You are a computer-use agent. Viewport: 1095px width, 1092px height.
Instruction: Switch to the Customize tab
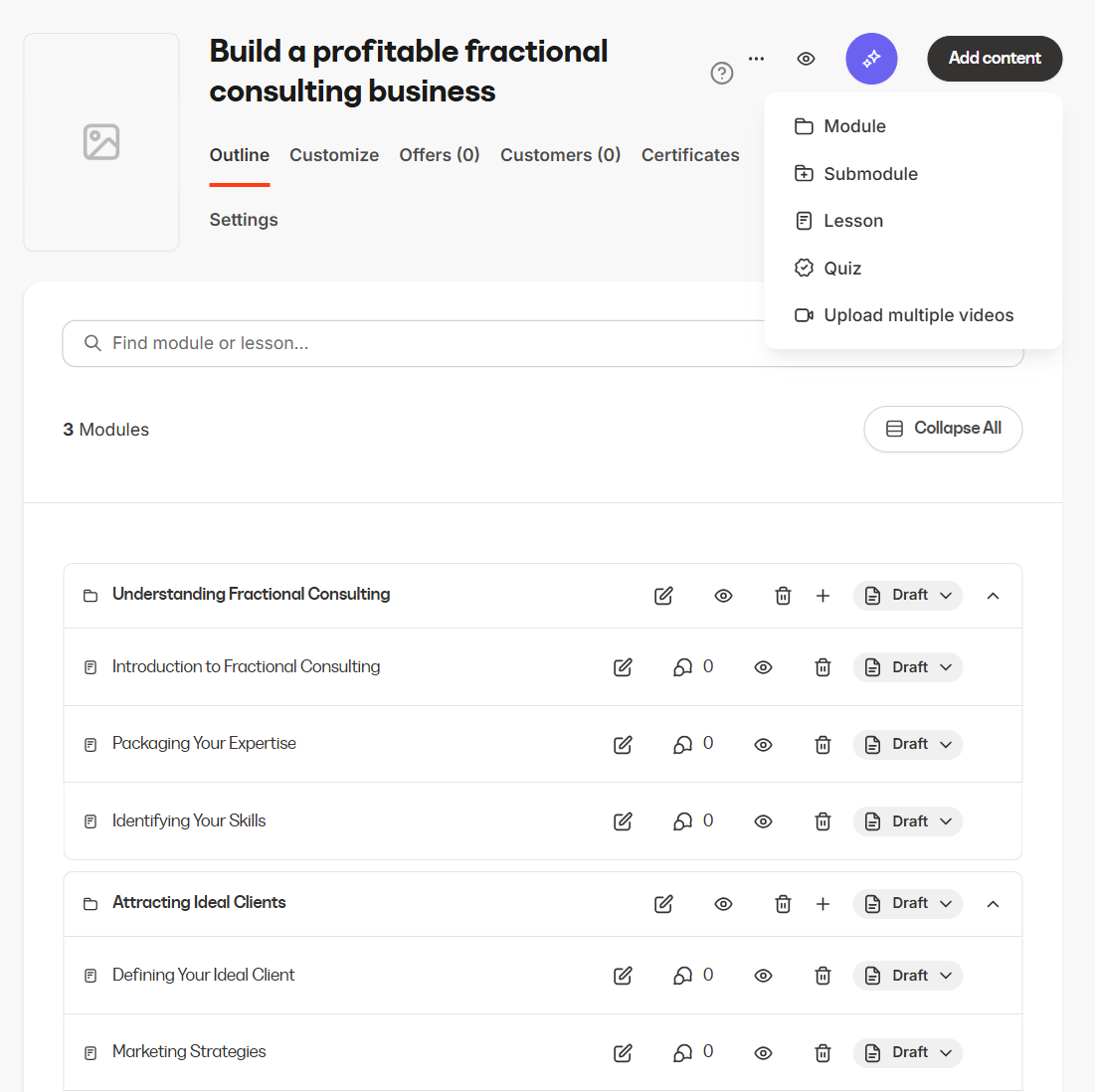334,155
